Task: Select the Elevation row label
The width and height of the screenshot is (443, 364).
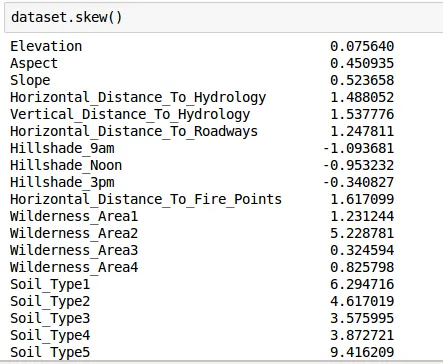Action: click(46, 46)
